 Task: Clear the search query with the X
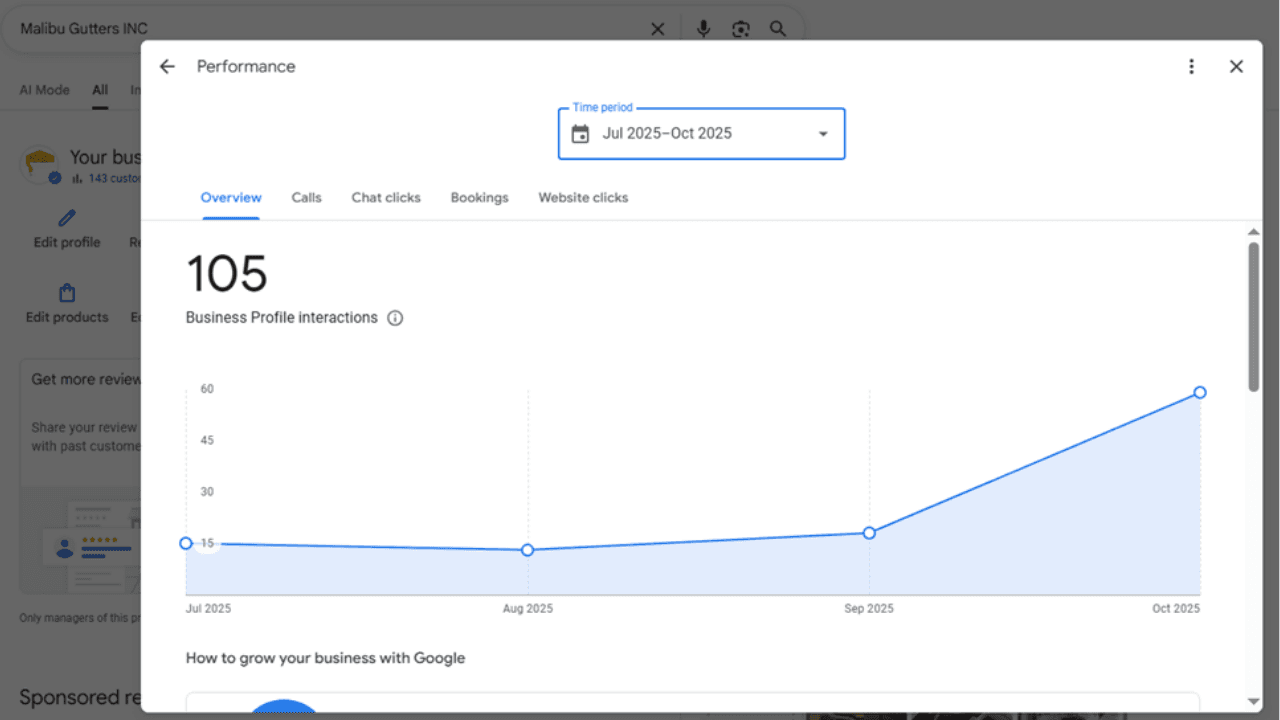pyautogui.click(x=657, y=28)
